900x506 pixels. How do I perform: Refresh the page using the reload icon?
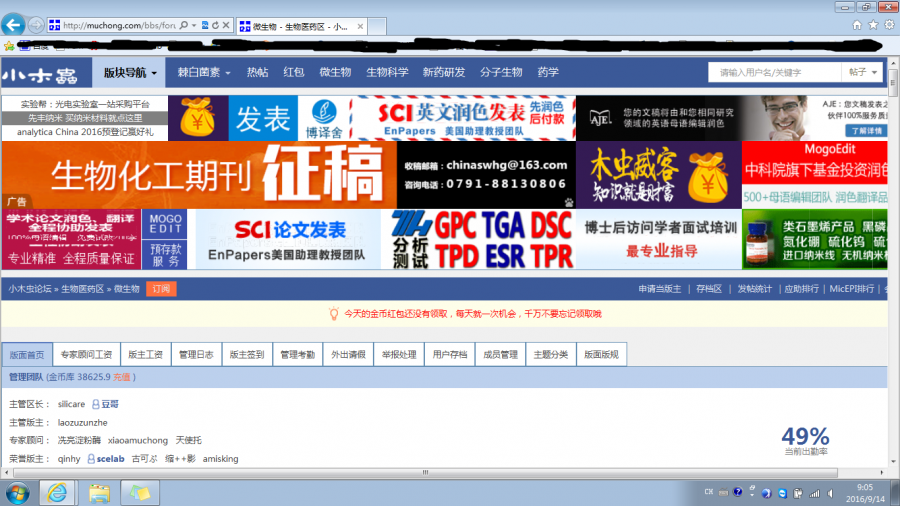point(215,25)
